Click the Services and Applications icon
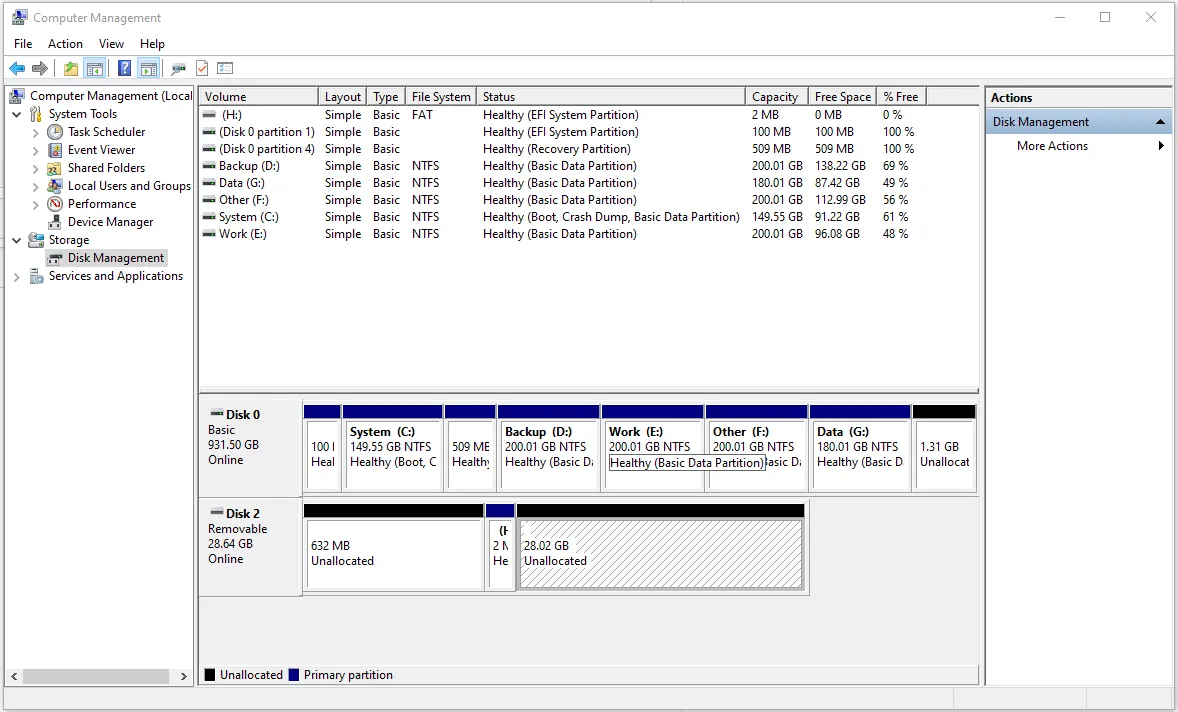This screenshot has width=1178, height=712. click(36, 276)
